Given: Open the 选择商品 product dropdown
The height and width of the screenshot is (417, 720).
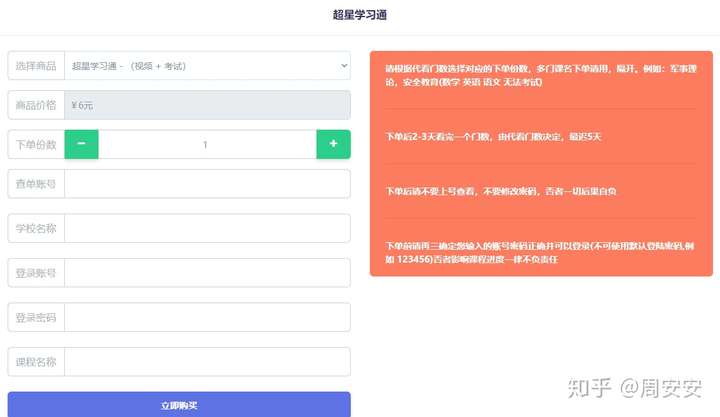Looking at the screenshot, I should [207, 66].
